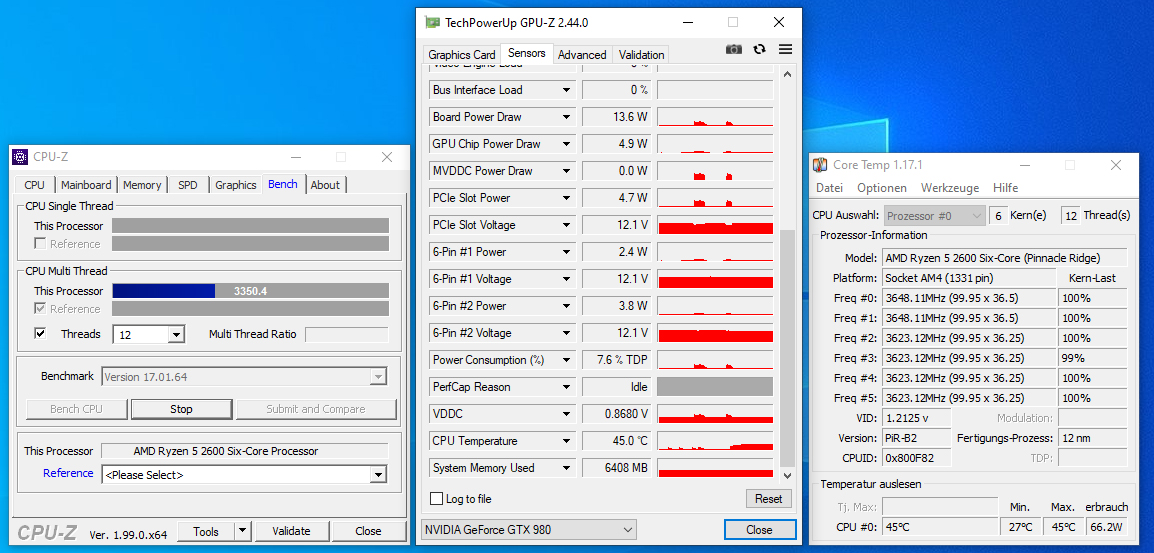The image size is (1154, 553).
Task: Click the Board Power Draw 13.6 W value
Action: [616, 117]
